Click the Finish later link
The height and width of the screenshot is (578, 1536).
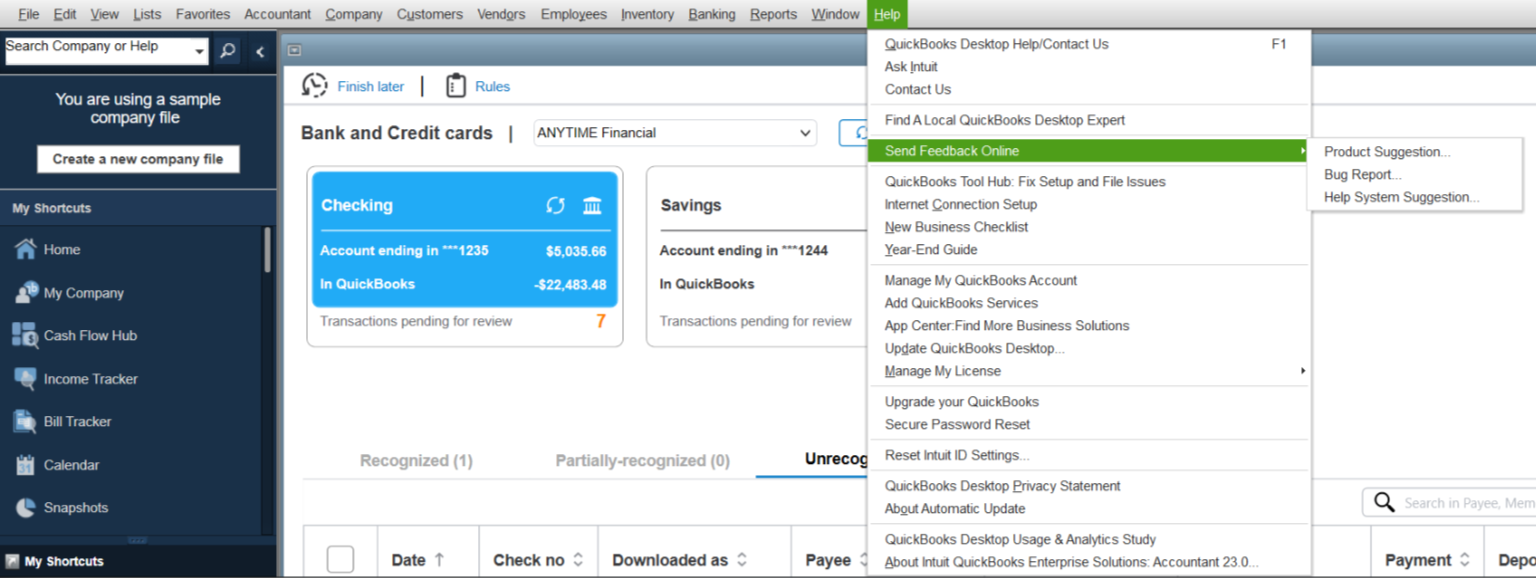coord(371,87)
